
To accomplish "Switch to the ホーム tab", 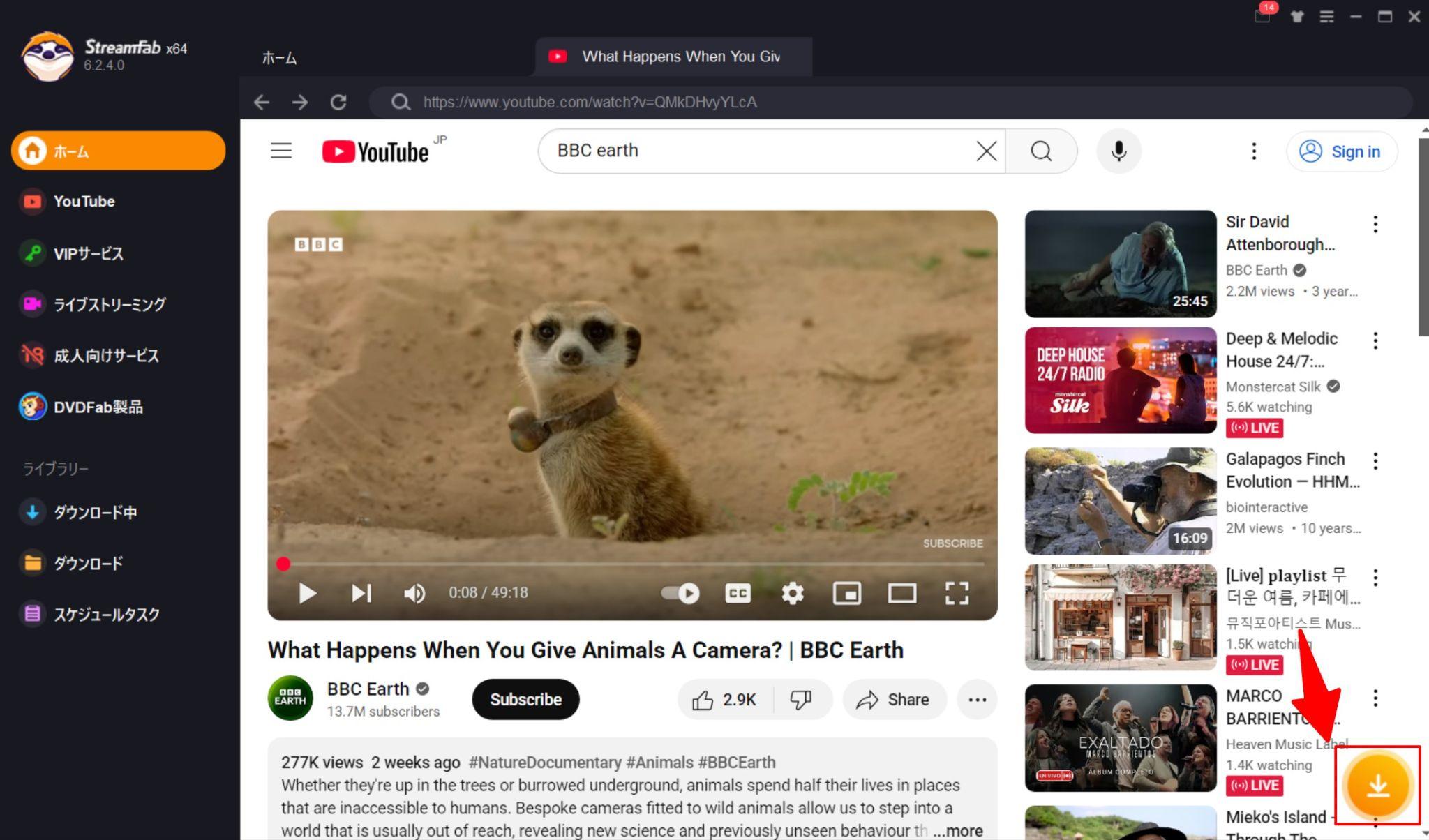I will pyautogui.click(x=279, y=58).
